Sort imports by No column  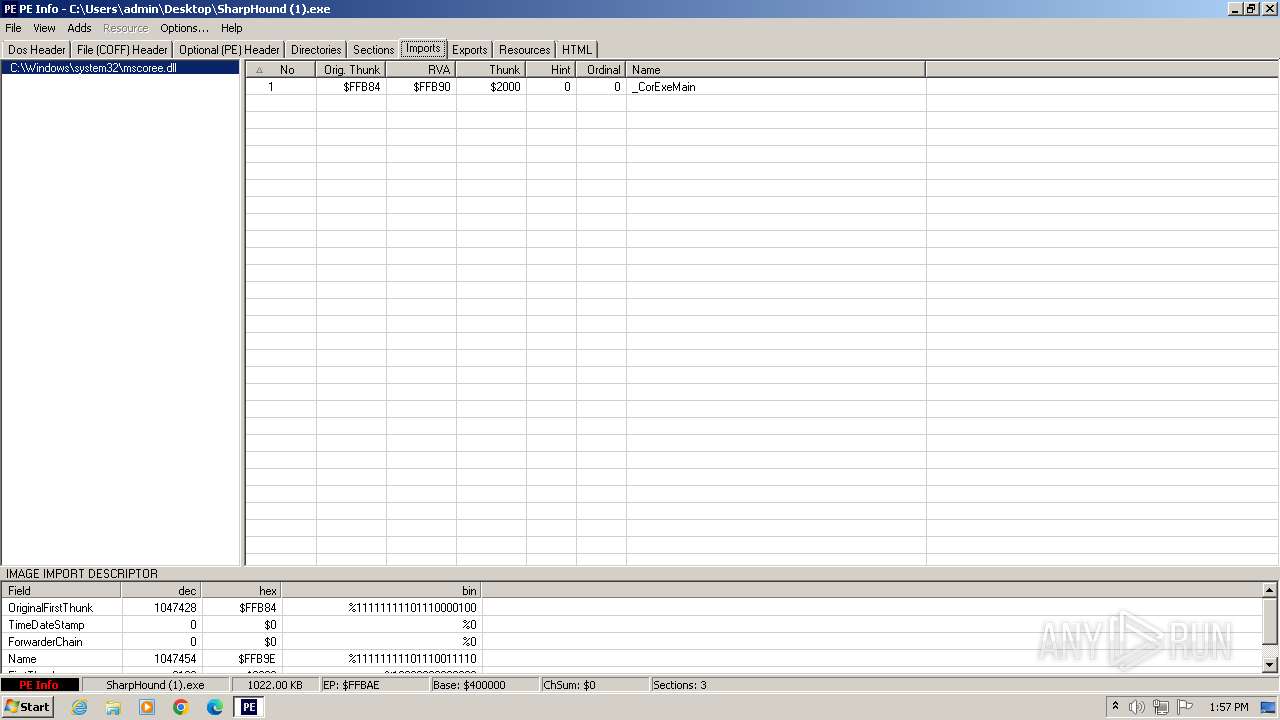pos(281,70)
